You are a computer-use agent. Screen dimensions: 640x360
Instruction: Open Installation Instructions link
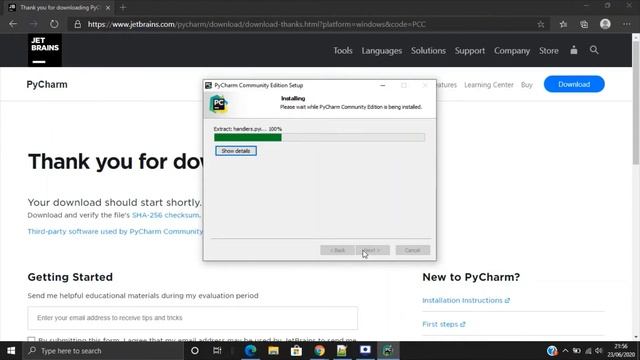click(x=466, y=300)
